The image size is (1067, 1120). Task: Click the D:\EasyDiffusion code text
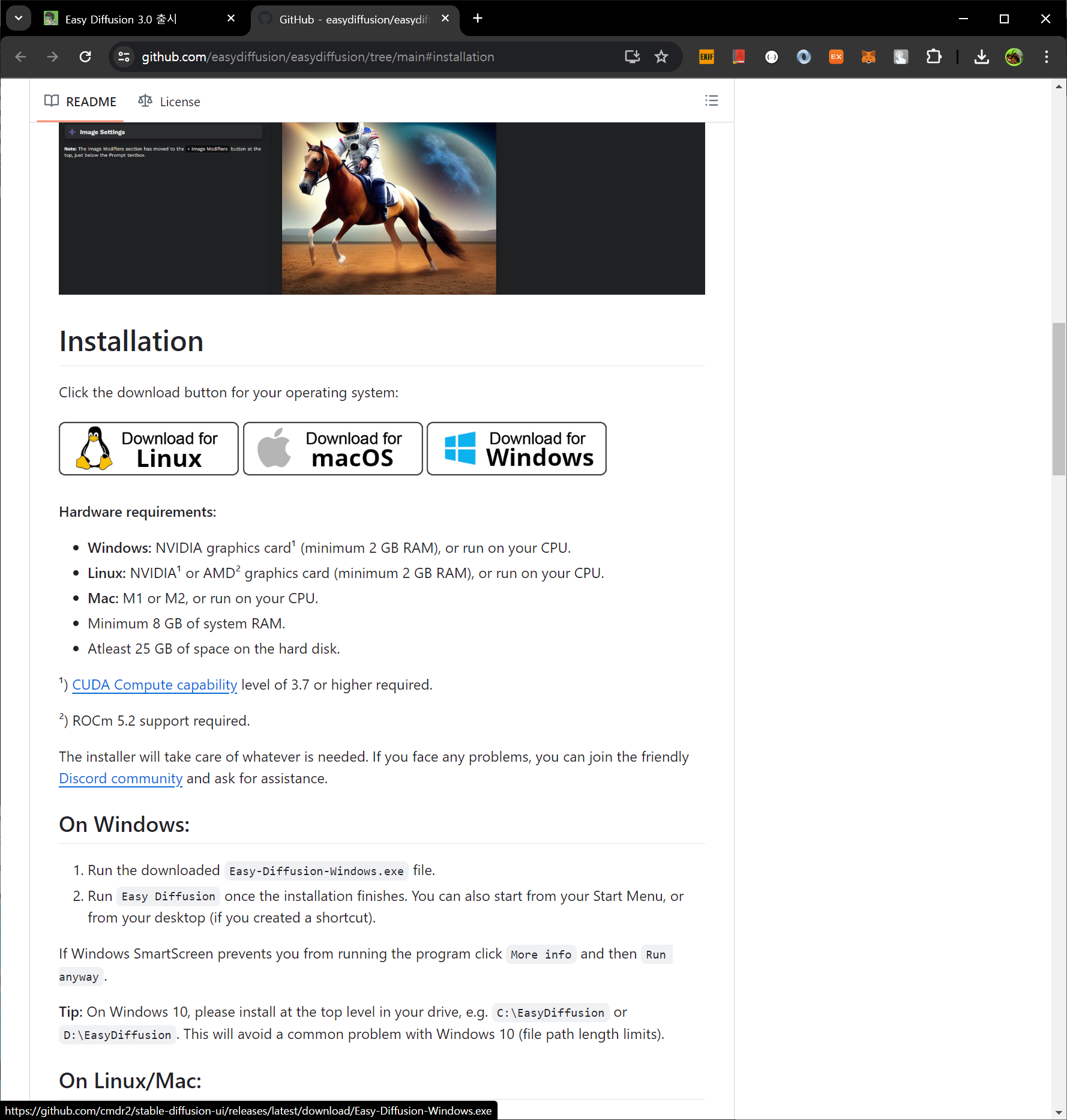coord(118,1035)
